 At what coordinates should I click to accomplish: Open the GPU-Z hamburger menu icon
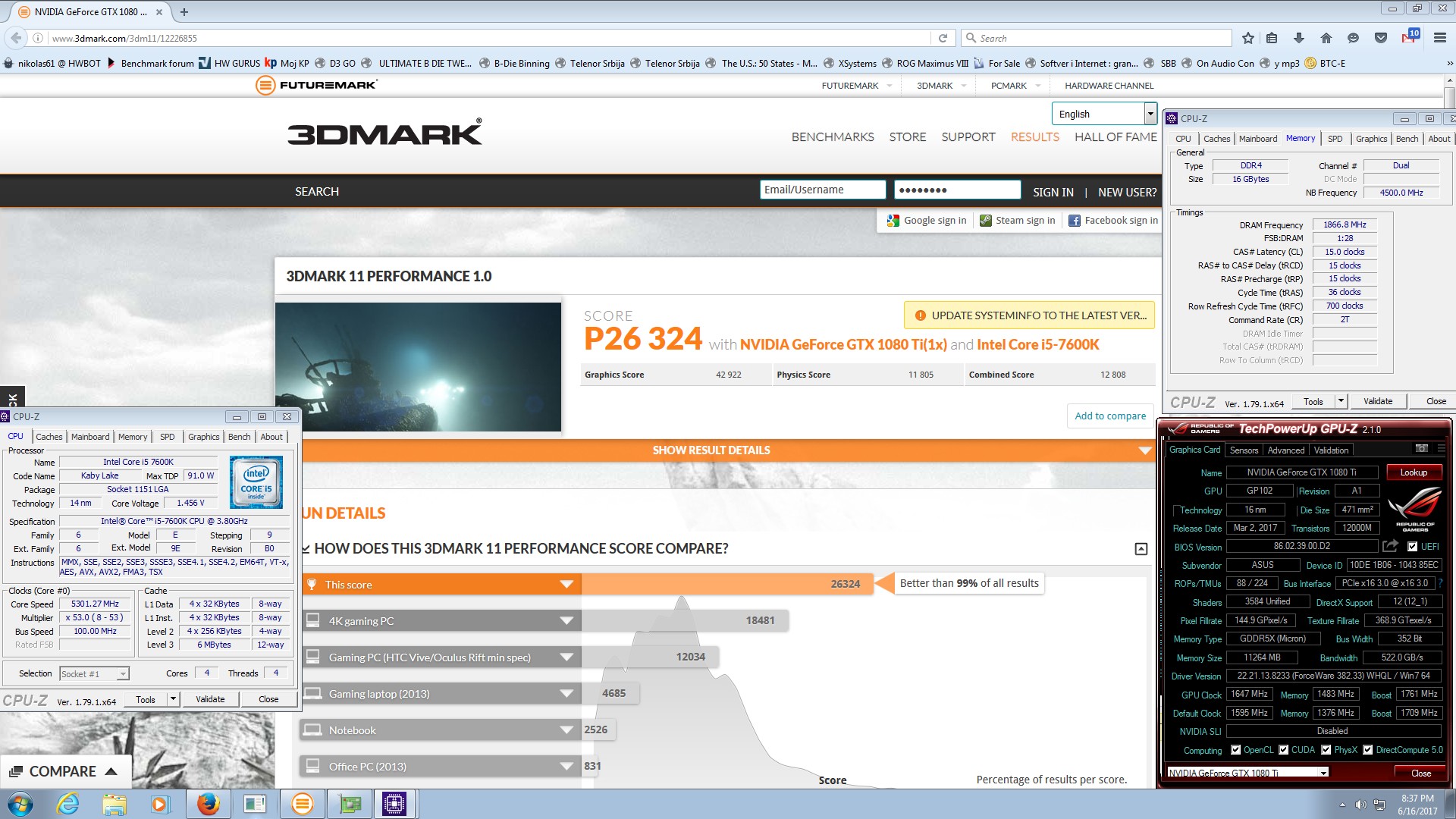[x=1441, y=449]
